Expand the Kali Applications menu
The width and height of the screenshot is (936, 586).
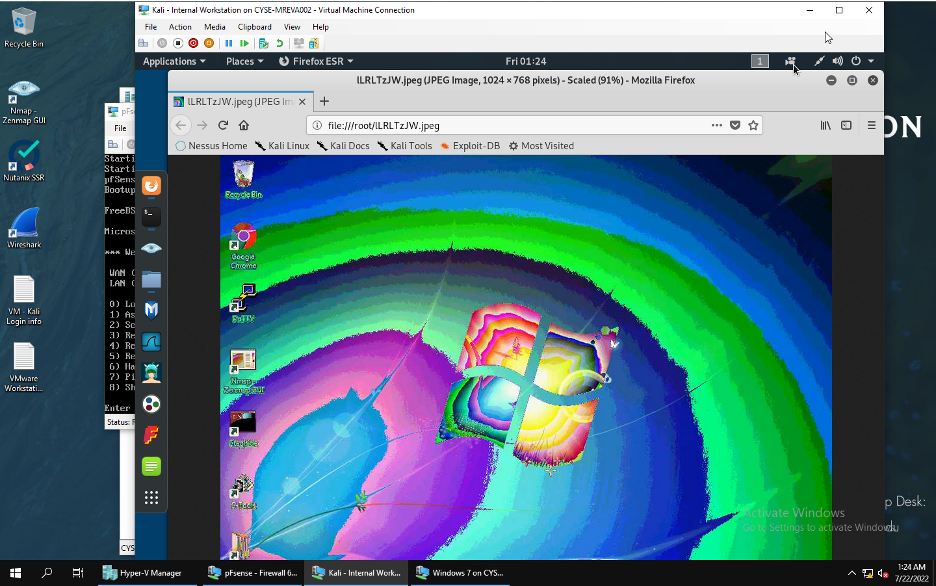(x=174, y=61)
